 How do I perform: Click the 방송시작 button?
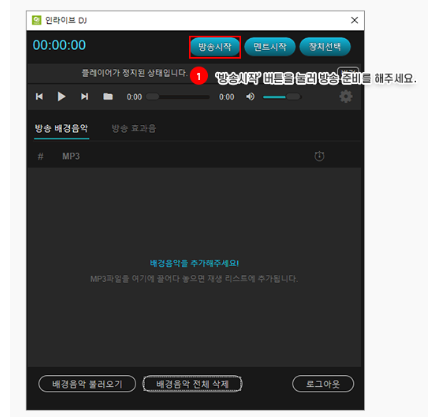[x=215, y=47]
